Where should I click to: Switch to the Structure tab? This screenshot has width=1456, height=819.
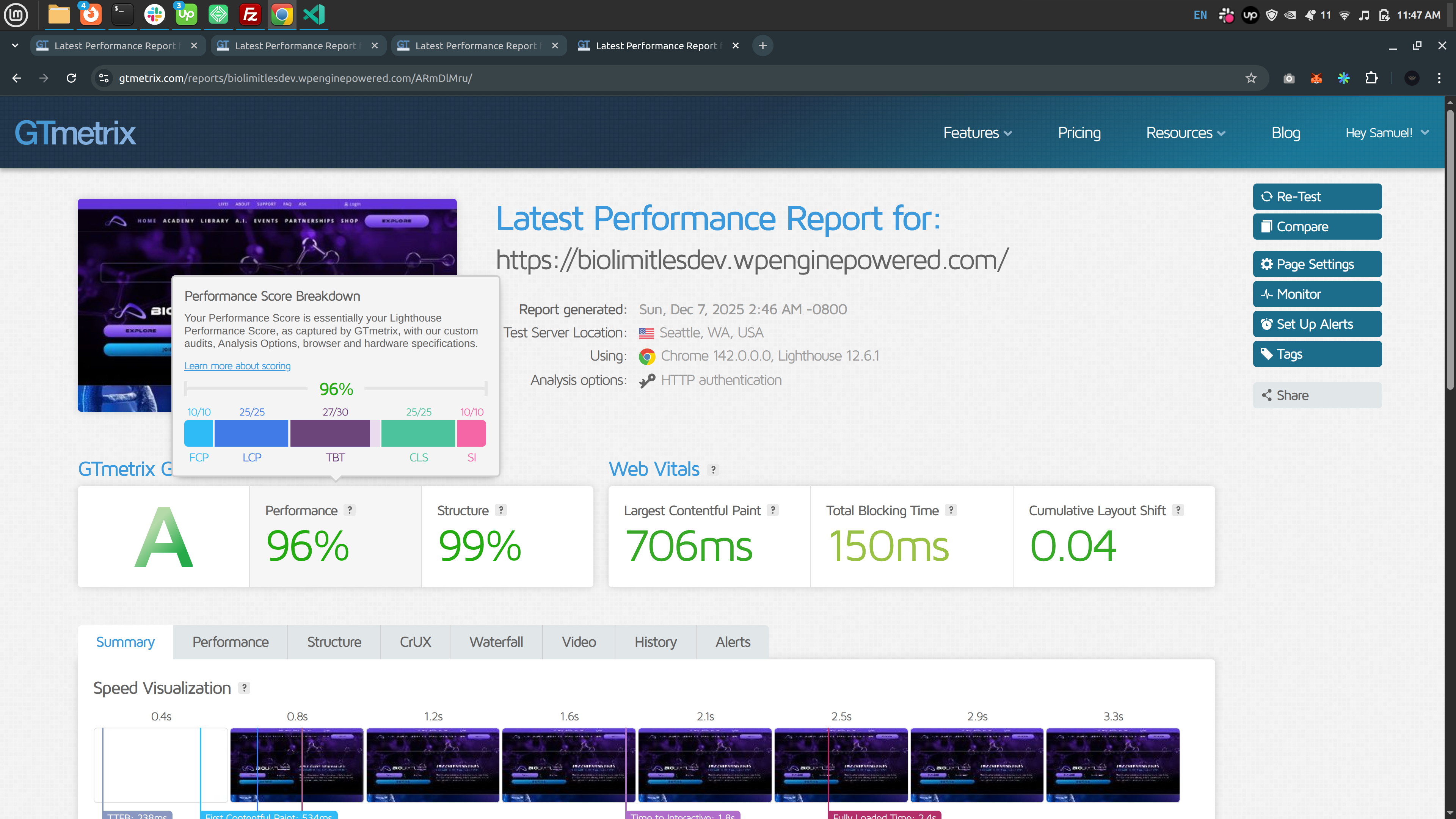point(334,642)
